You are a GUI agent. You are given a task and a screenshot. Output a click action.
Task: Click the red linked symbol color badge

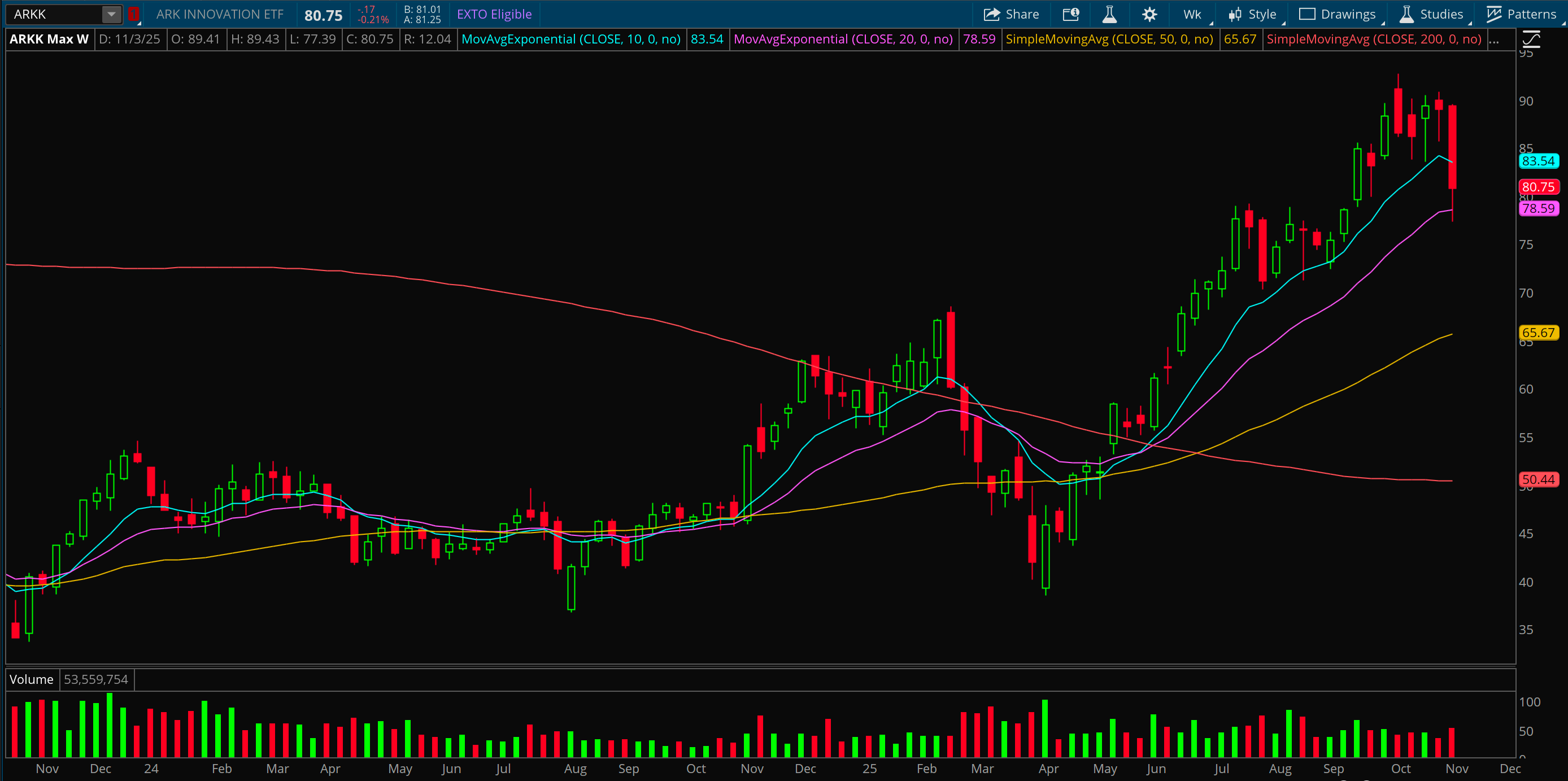pos(134,14)
